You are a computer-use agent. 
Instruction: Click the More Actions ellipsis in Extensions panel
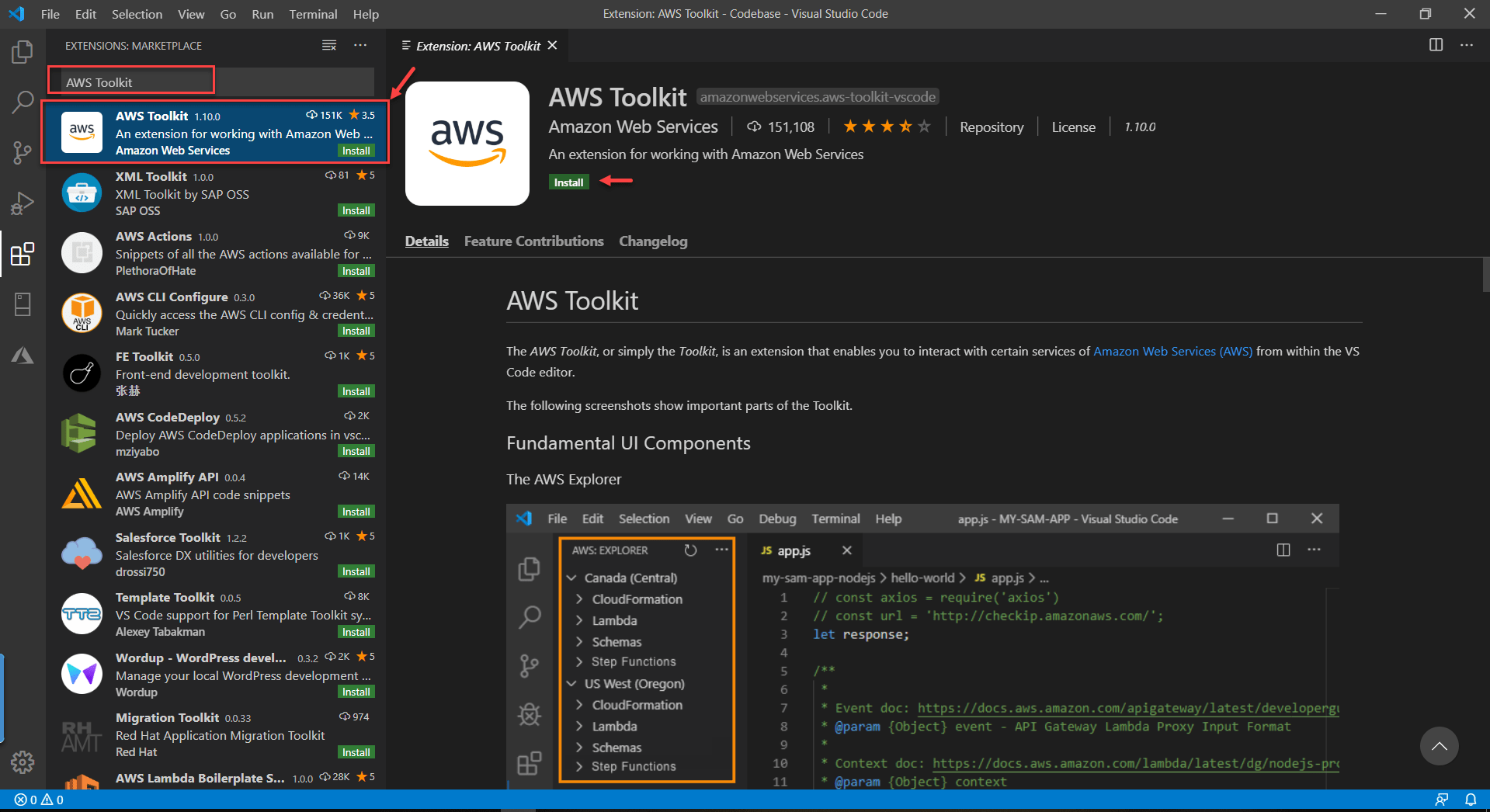[360, 45]
